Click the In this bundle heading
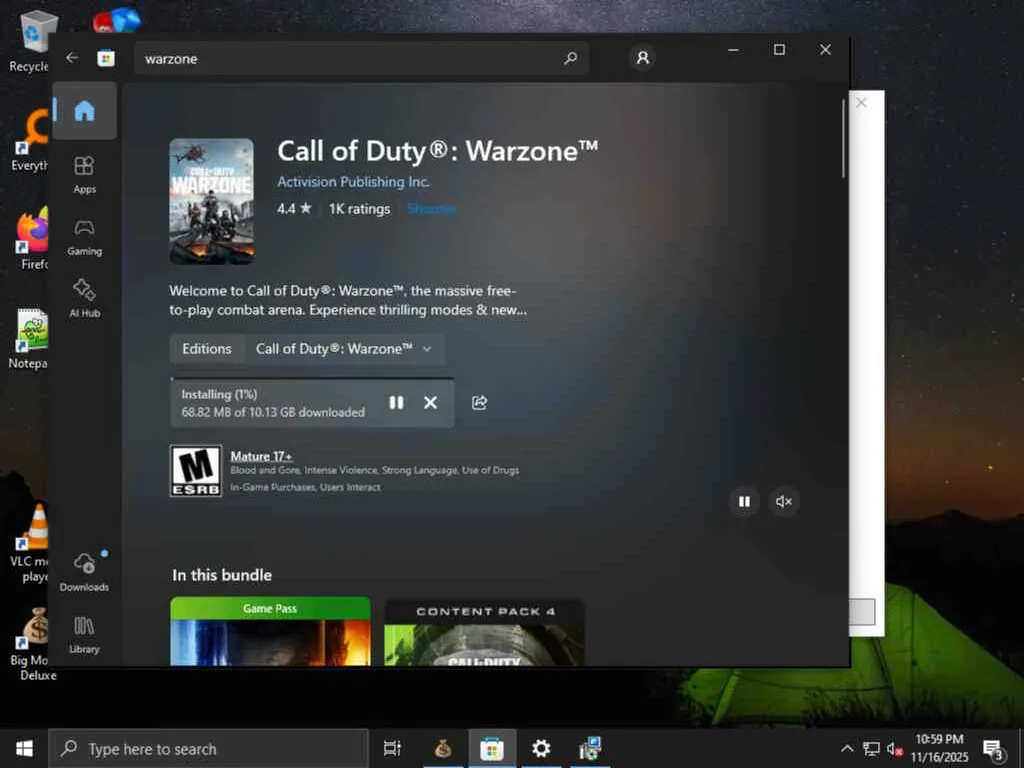Image resolution: width=1024 pixels, height=768 pixels. [x=222, y=575]
